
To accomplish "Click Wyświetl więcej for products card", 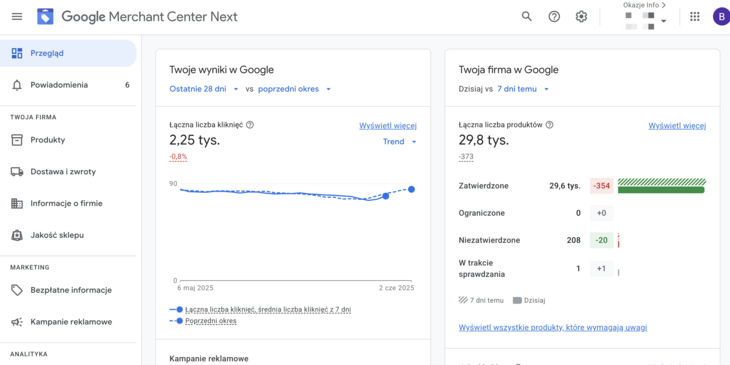I will [677, 126].
